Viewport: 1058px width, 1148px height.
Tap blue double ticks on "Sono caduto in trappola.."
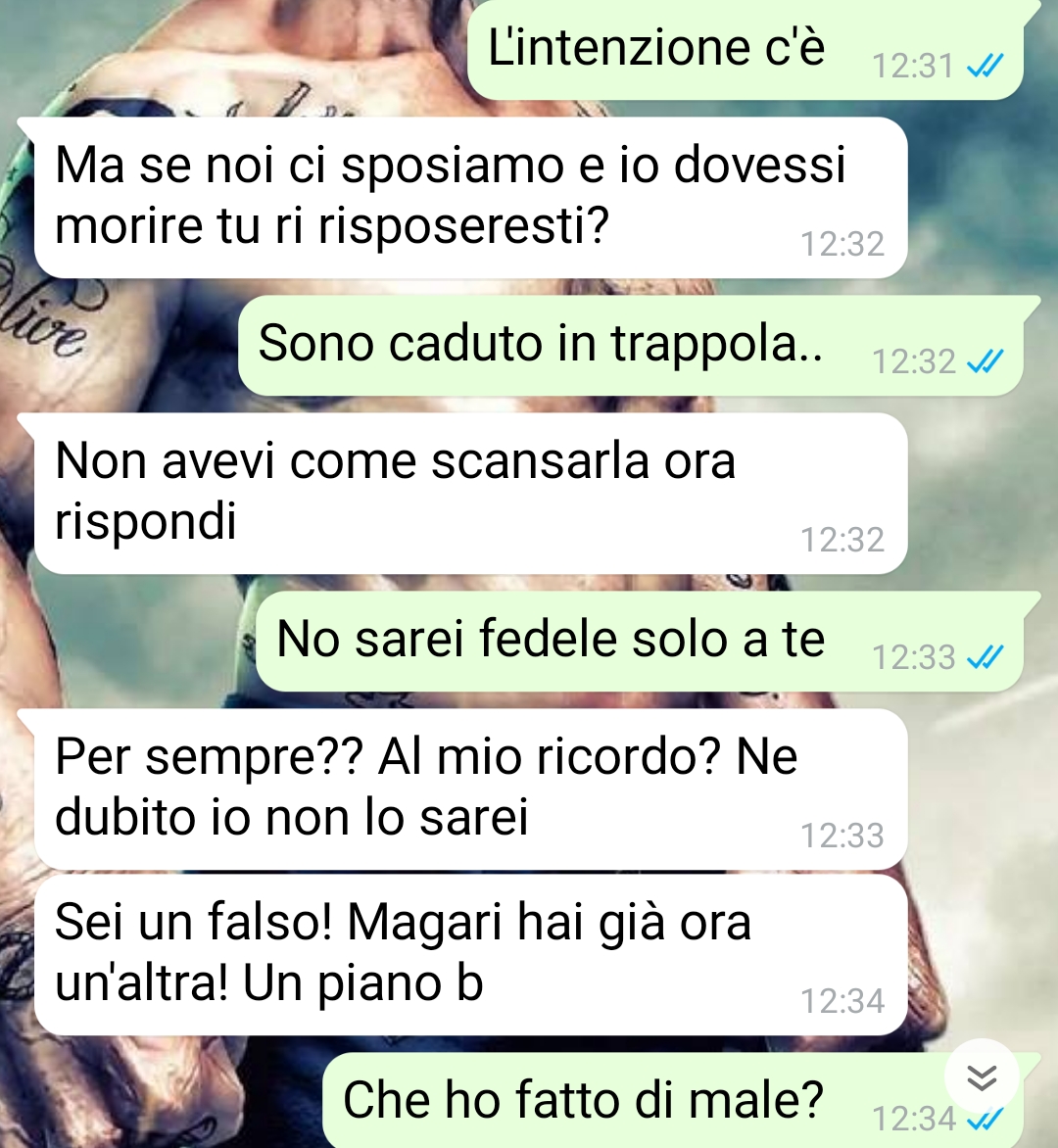(985, 361)
